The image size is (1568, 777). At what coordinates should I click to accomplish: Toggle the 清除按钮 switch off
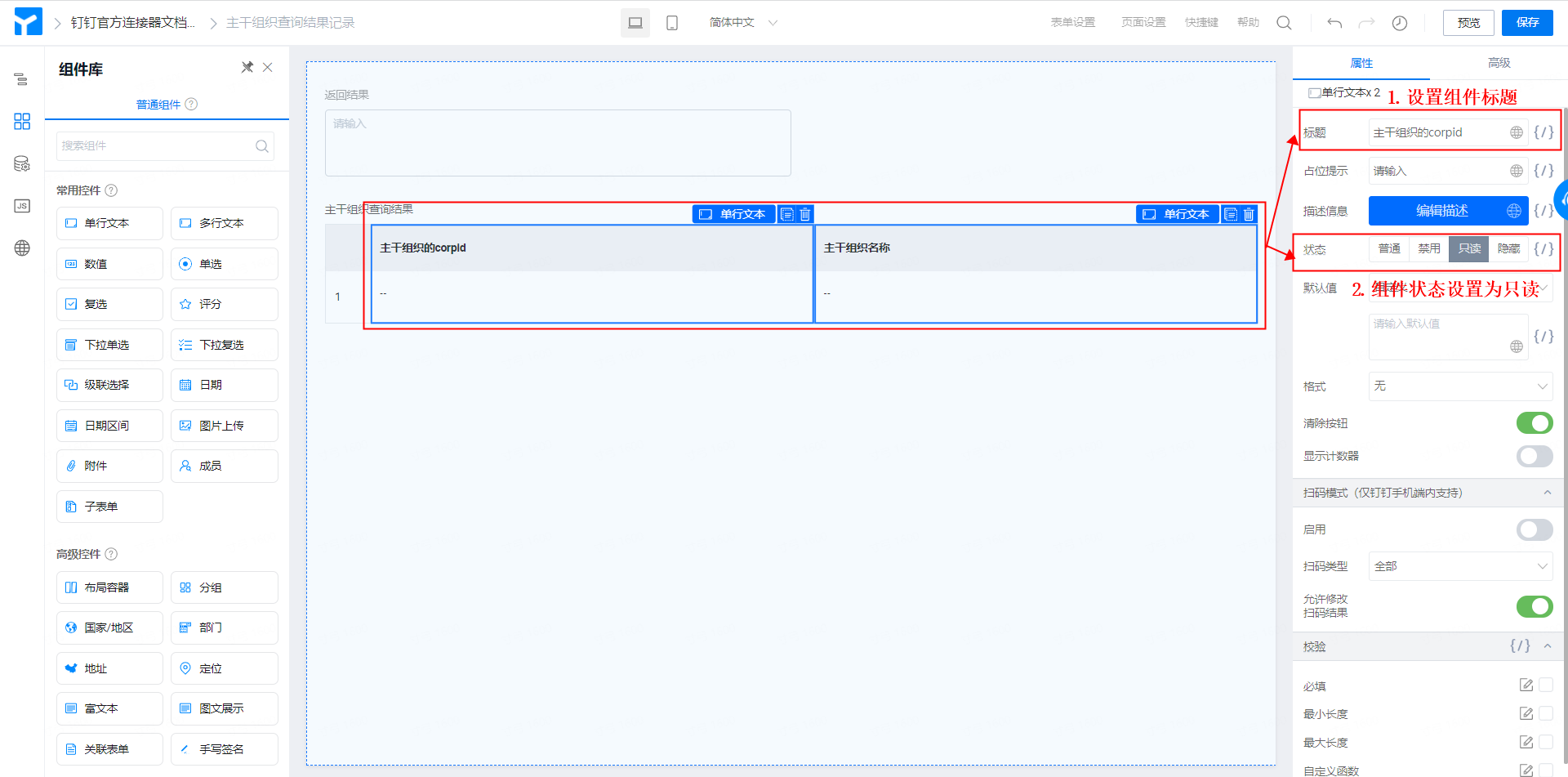coord(1535,423)
